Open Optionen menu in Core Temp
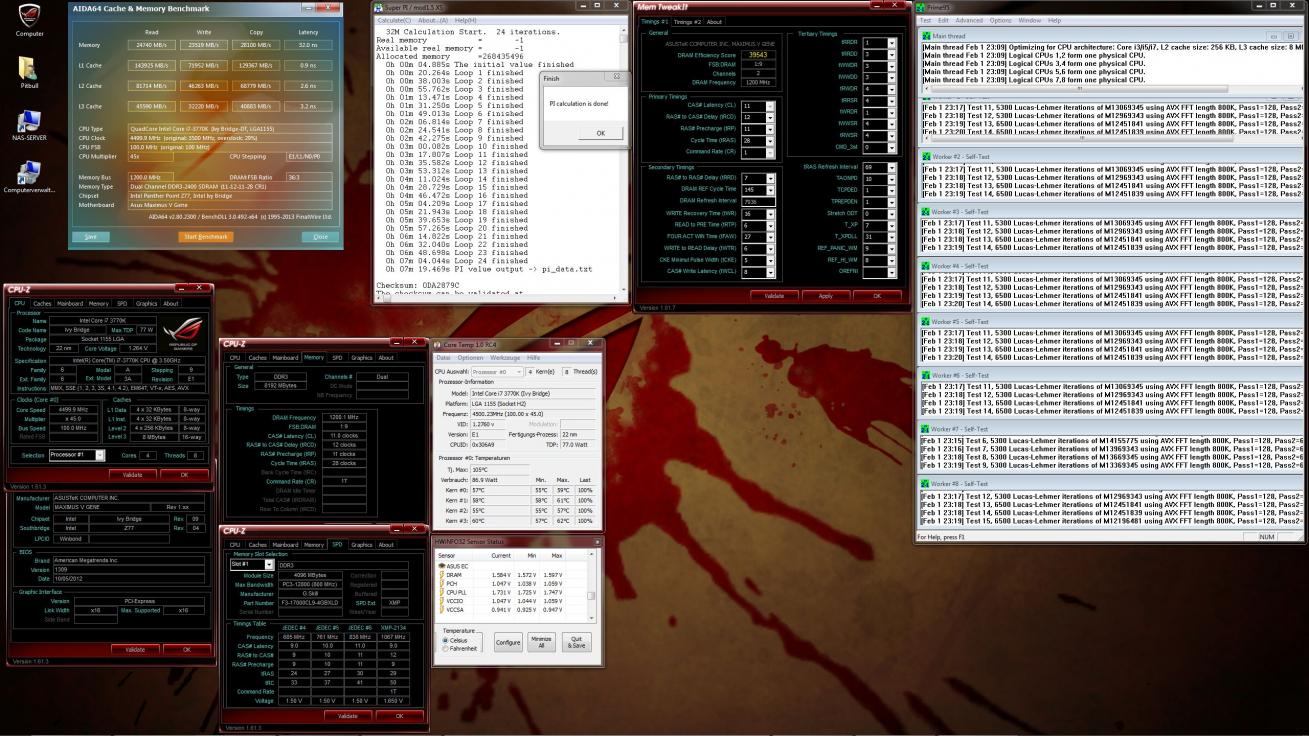The height and width of the screenshot is (736, 1309). (x=470, y=357)
